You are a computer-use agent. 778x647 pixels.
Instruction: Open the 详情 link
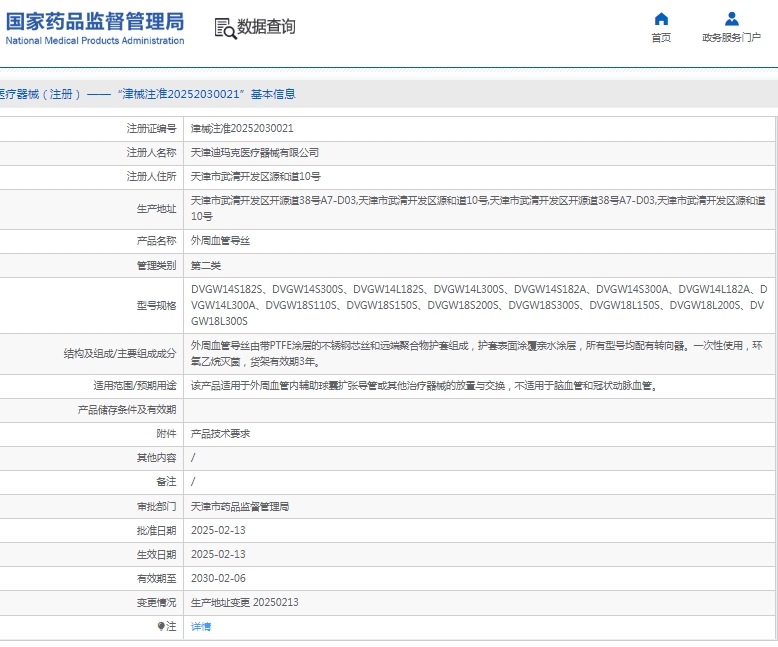tap(201, 626)
